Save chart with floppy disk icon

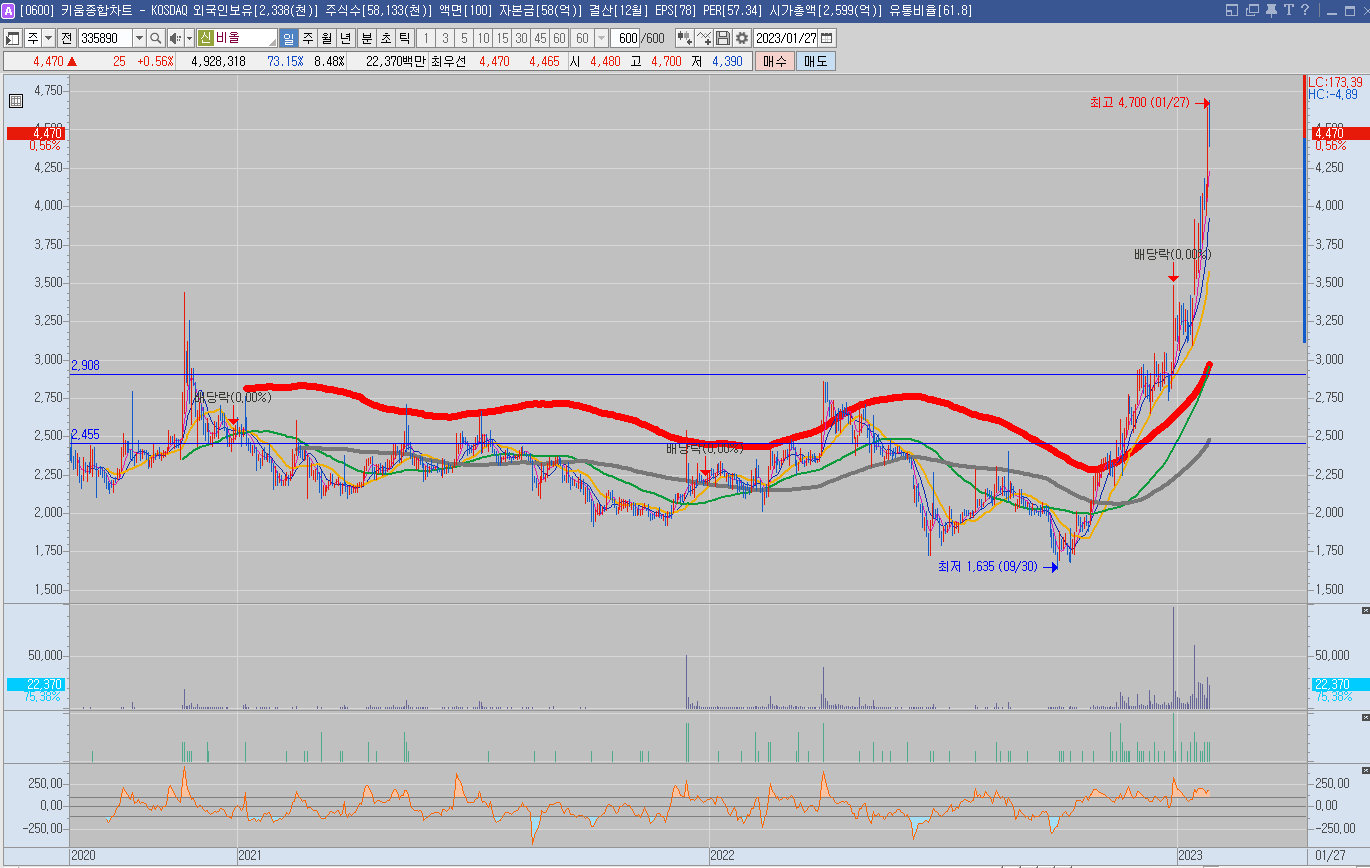(x=723, y=38)
